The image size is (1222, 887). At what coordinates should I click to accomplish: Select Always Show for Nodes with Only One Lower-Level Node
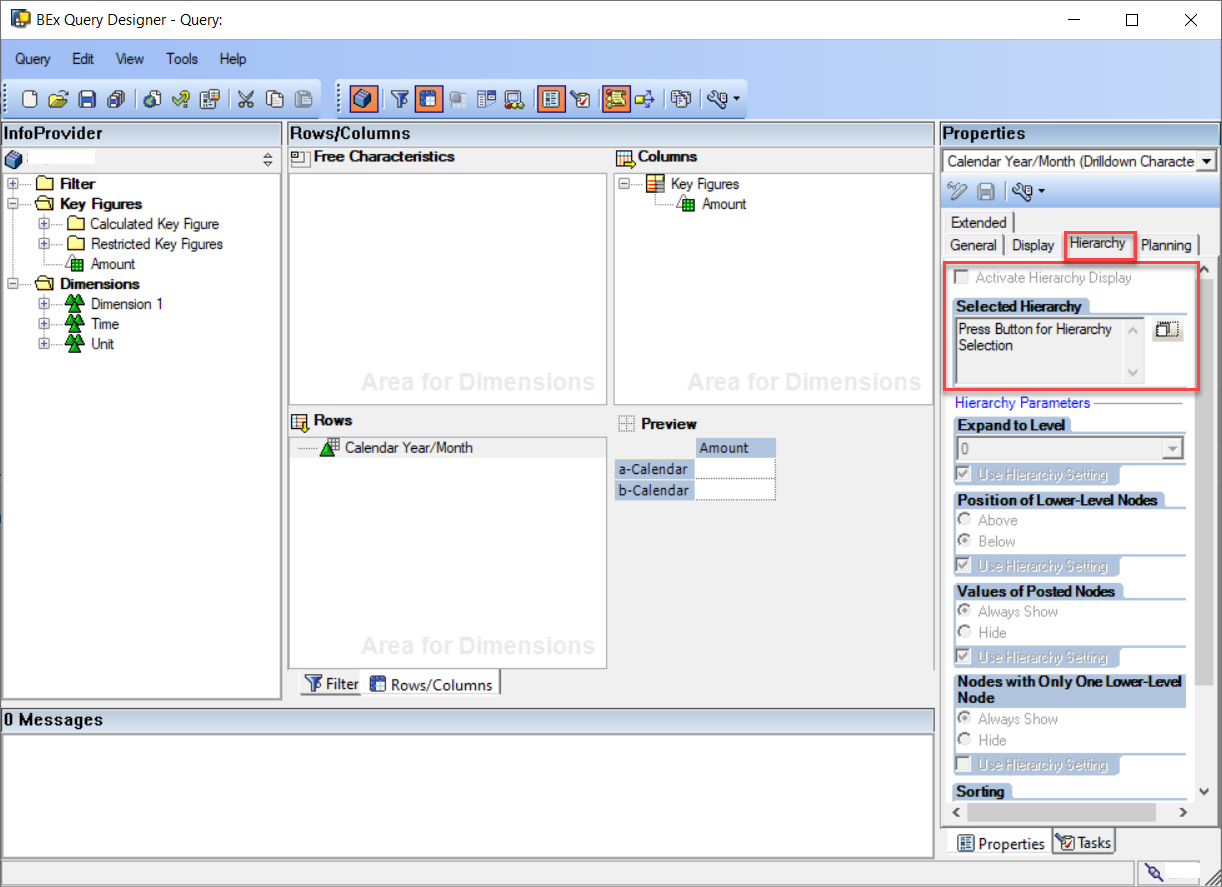964,719
